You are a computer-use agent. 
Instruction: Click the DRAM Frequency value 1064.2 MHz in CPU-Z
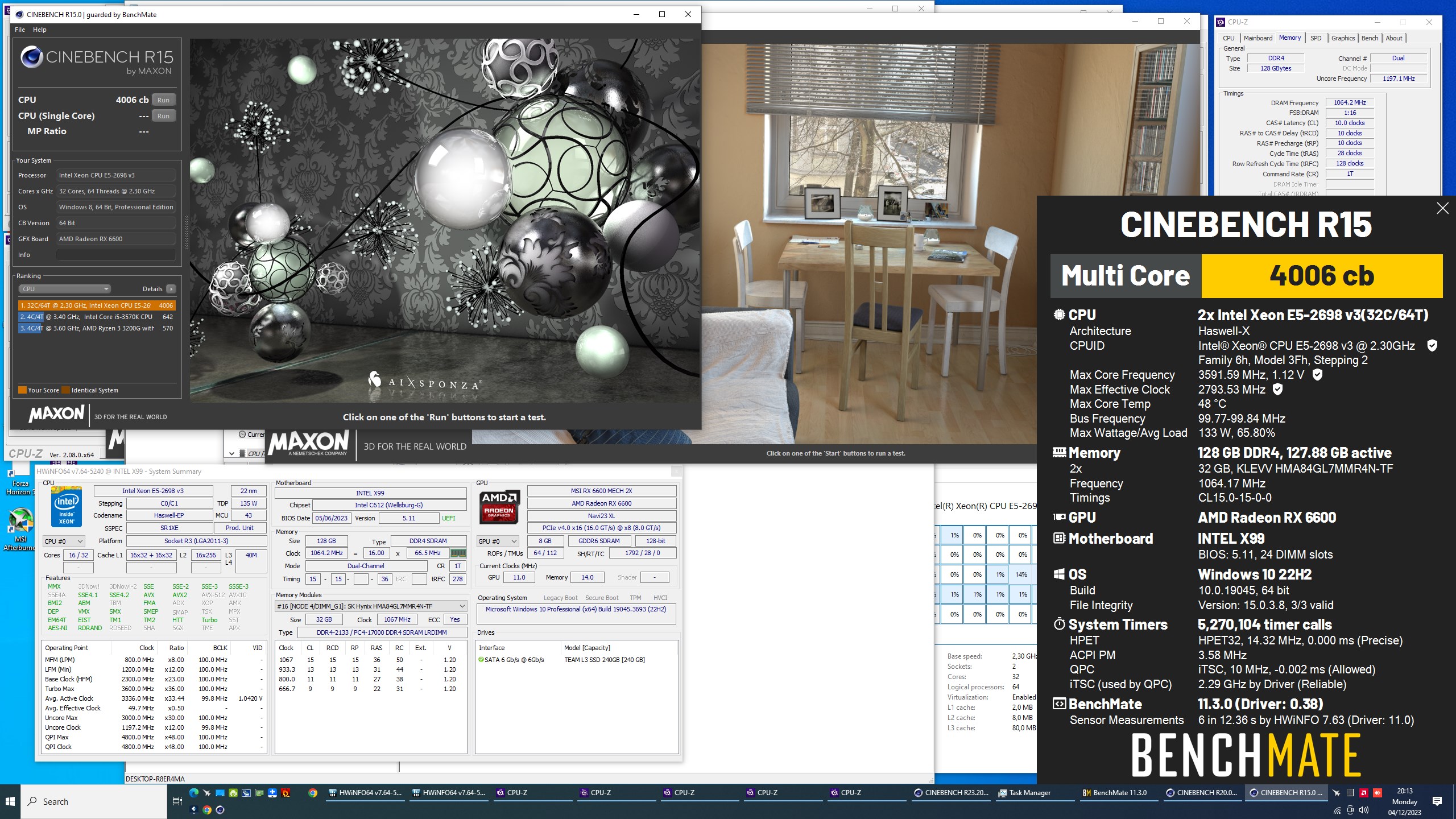coord(1350,102)
